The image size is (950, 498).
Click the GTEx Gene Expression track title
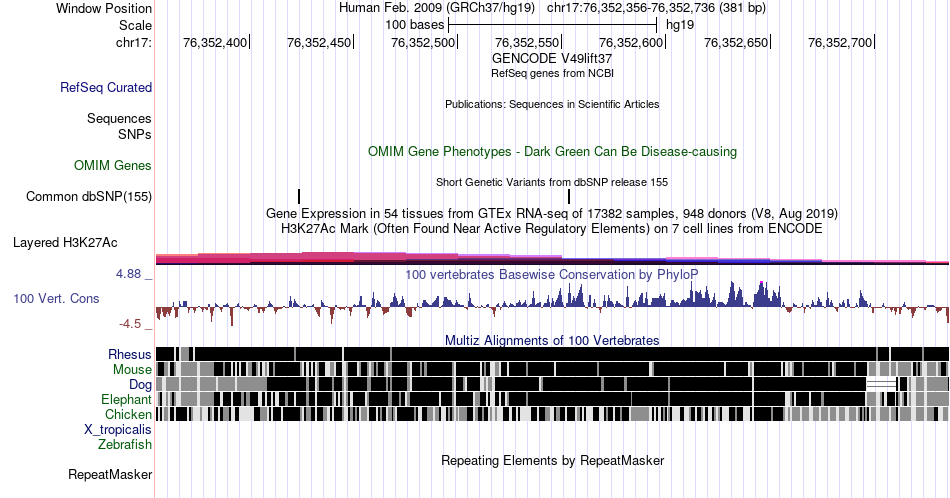(x=552, y=213)
